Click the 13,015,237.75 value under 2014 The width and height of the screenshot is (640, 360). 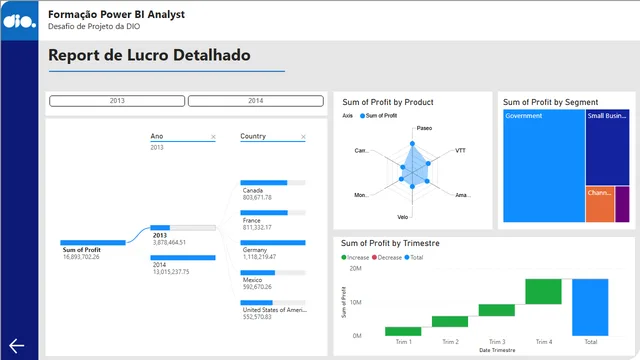(x=171, y=272)
